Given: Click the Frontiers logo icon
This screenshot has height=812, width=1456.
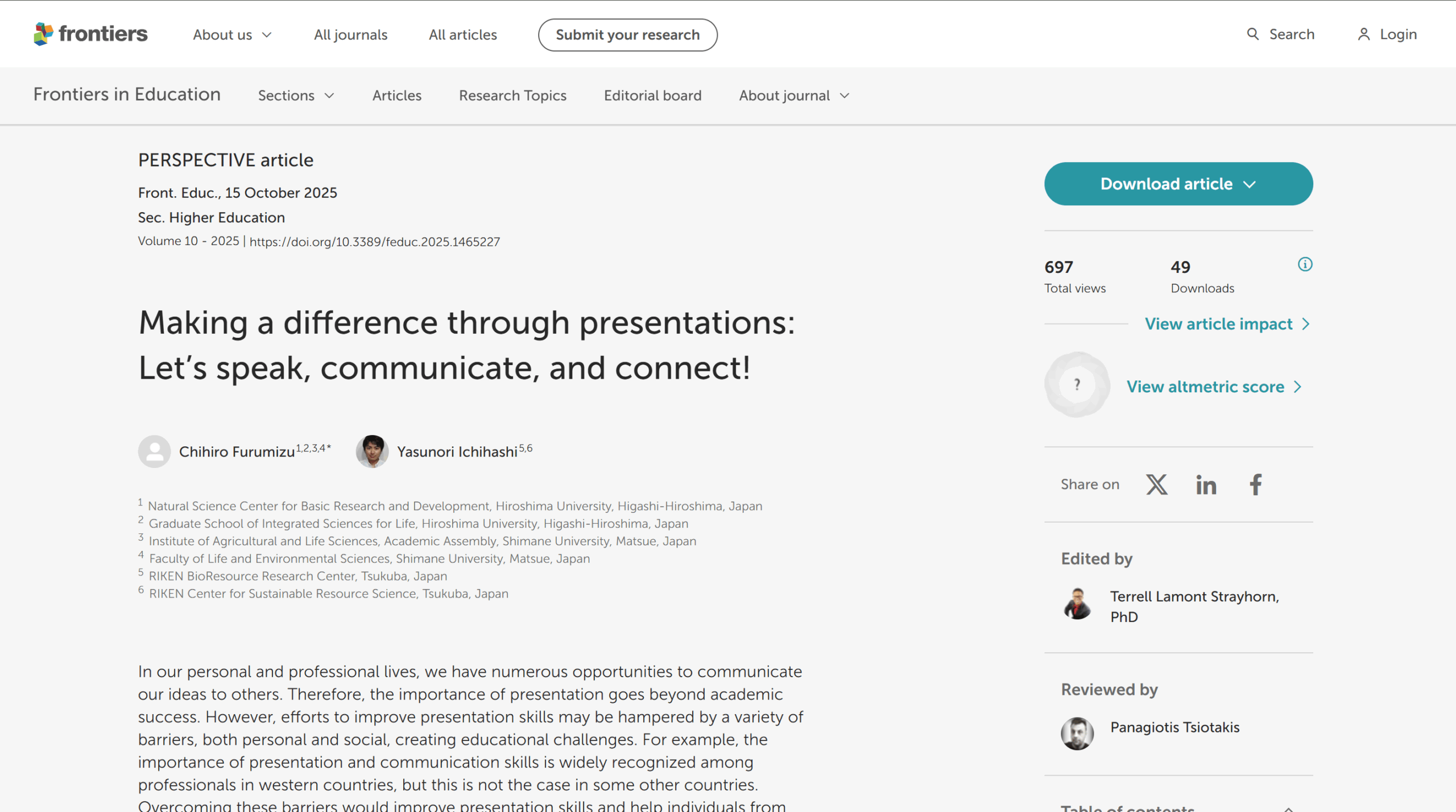Looking at the screenshot, I should pyautogui.click(x=43, y=34).
